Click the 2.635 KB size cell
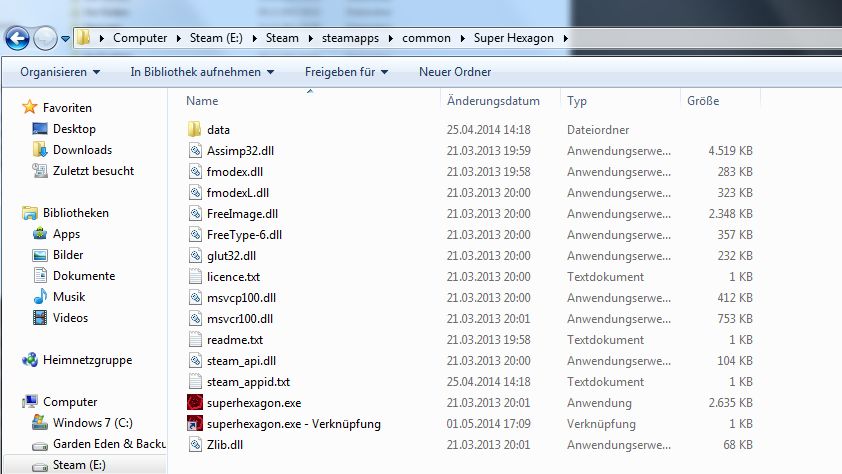This screenshot has width=842, height=474. tap(730, 403)
